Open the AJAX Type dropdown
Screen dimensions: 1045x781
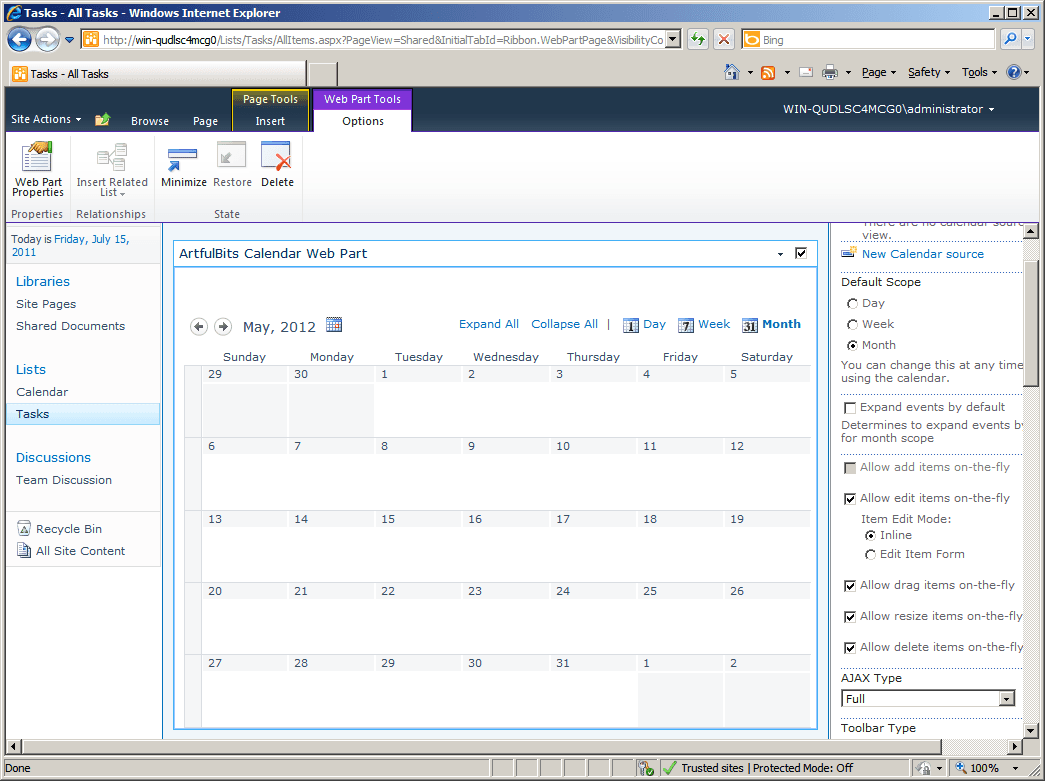[x=1006, y=698]
